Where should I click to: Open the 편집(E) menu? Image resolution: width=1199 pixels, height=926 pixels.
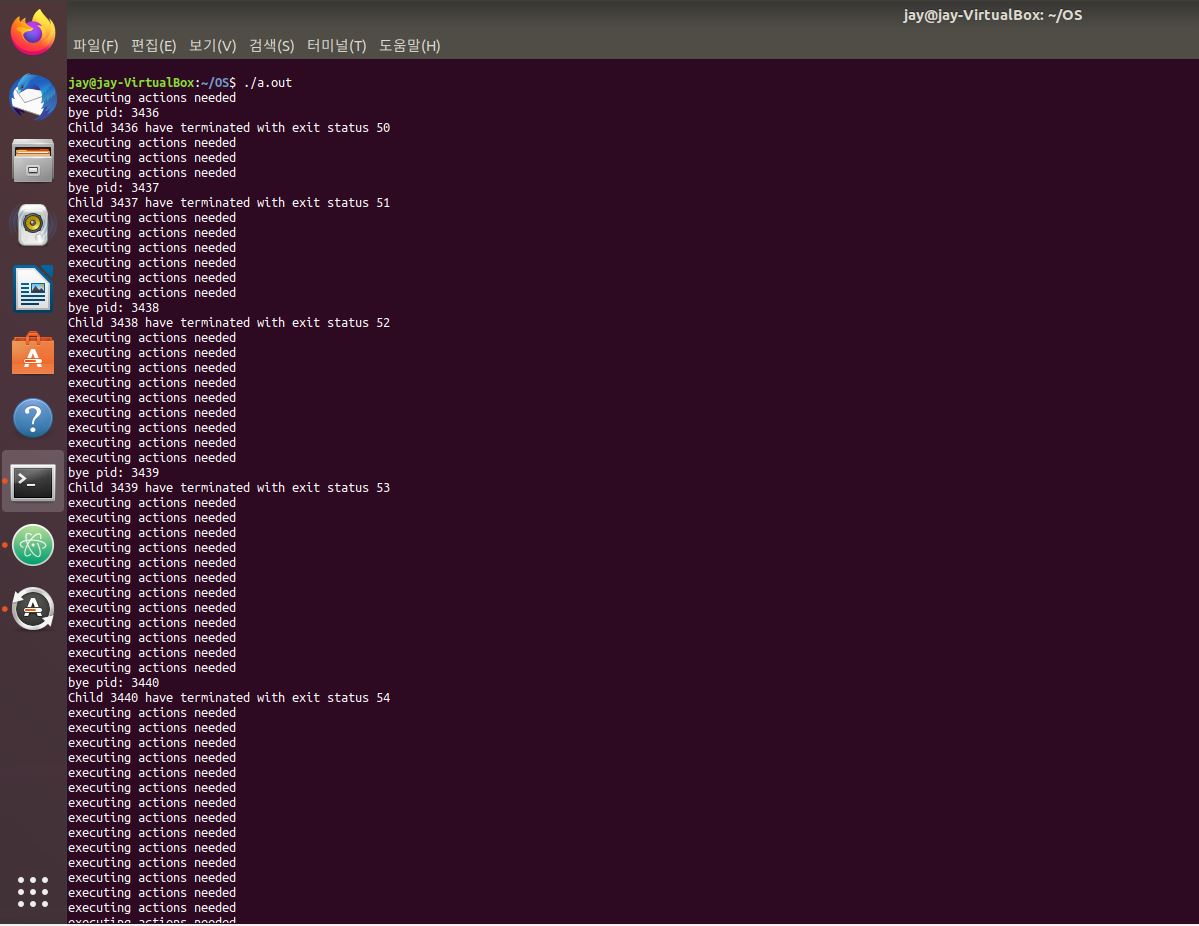pyautogui.click(x=154, y=46)
